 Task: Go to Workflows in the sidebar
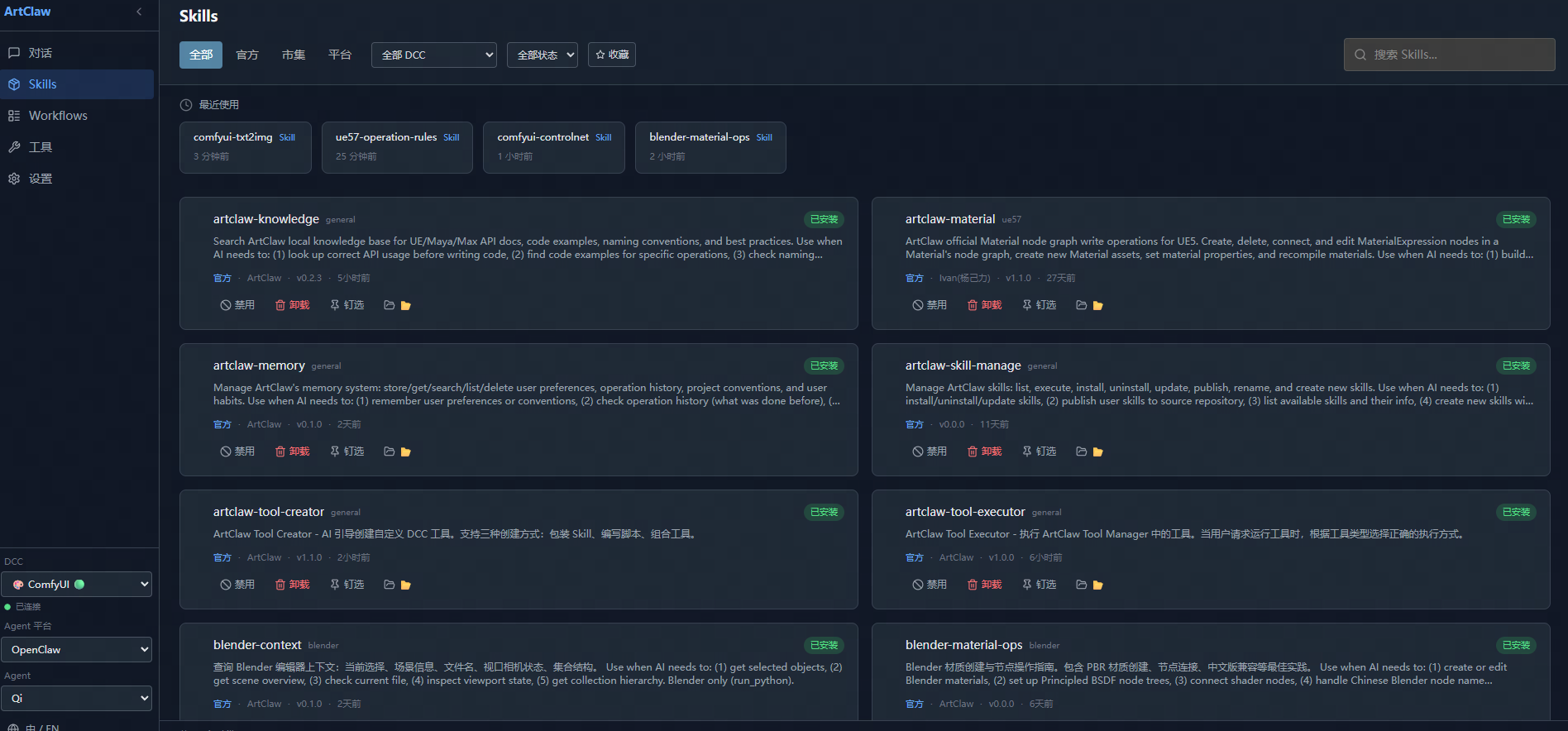77,116
